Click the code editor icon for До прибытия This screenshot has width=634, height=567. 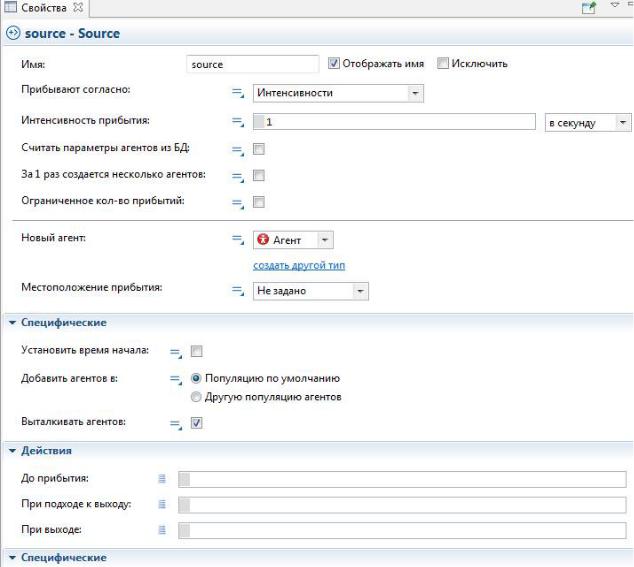click(x=162, y=478)
